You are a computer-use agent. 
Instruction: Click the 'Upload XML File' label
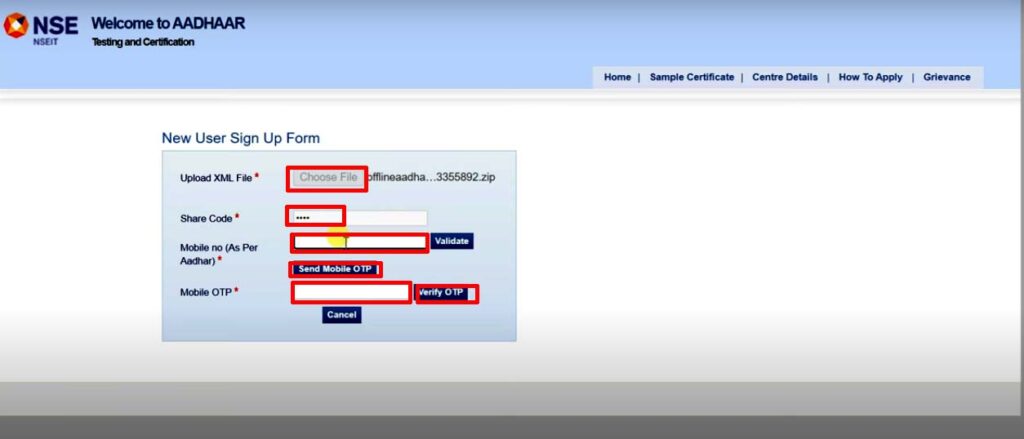(216, 178)
